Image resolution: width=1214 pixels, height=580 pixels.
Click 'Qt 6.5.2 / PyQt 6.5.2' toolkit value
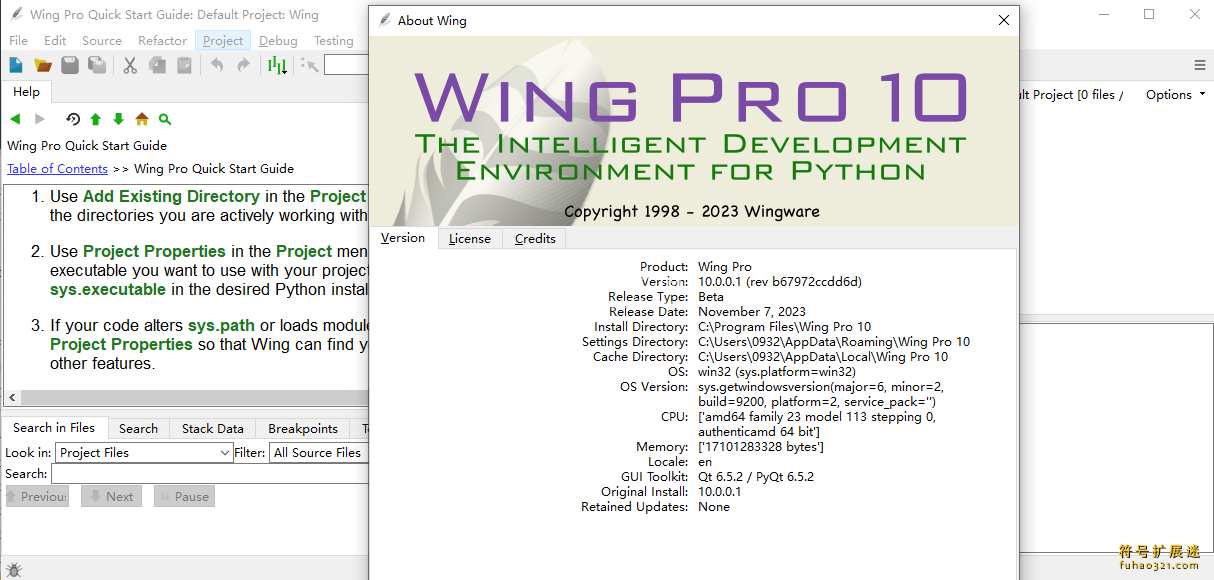[x=756, y=476]
